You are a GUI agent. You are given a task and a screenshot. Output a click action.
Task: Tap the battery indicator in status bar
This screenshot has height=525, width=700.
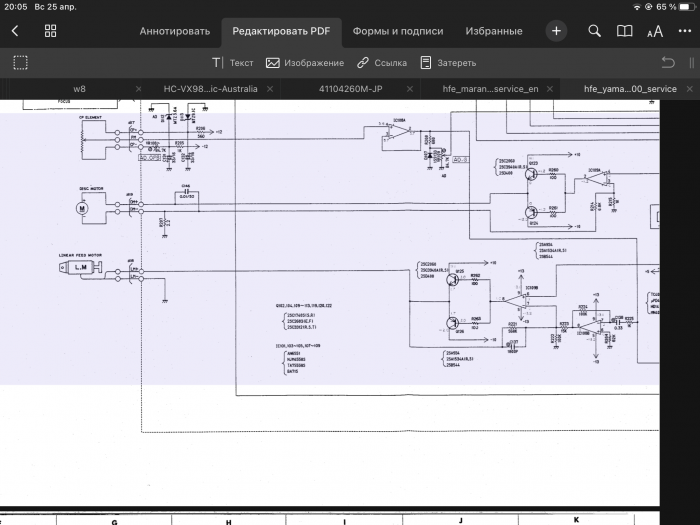point(688,7)
